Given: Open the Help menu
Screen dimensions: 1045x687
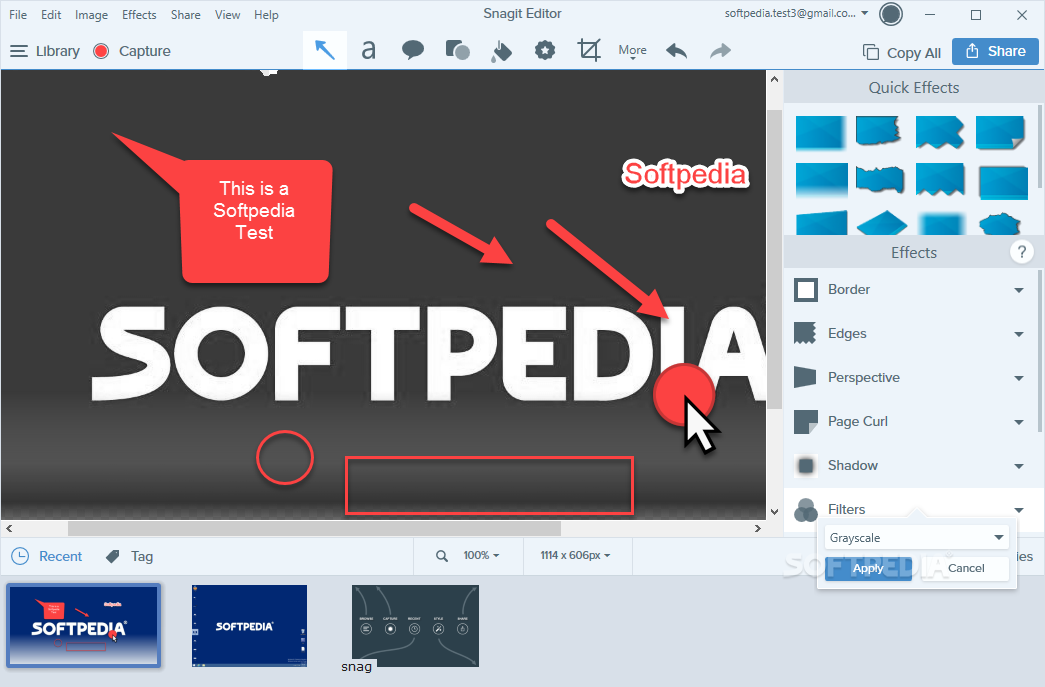Looking at the screenshot, I should pos(266,15).
